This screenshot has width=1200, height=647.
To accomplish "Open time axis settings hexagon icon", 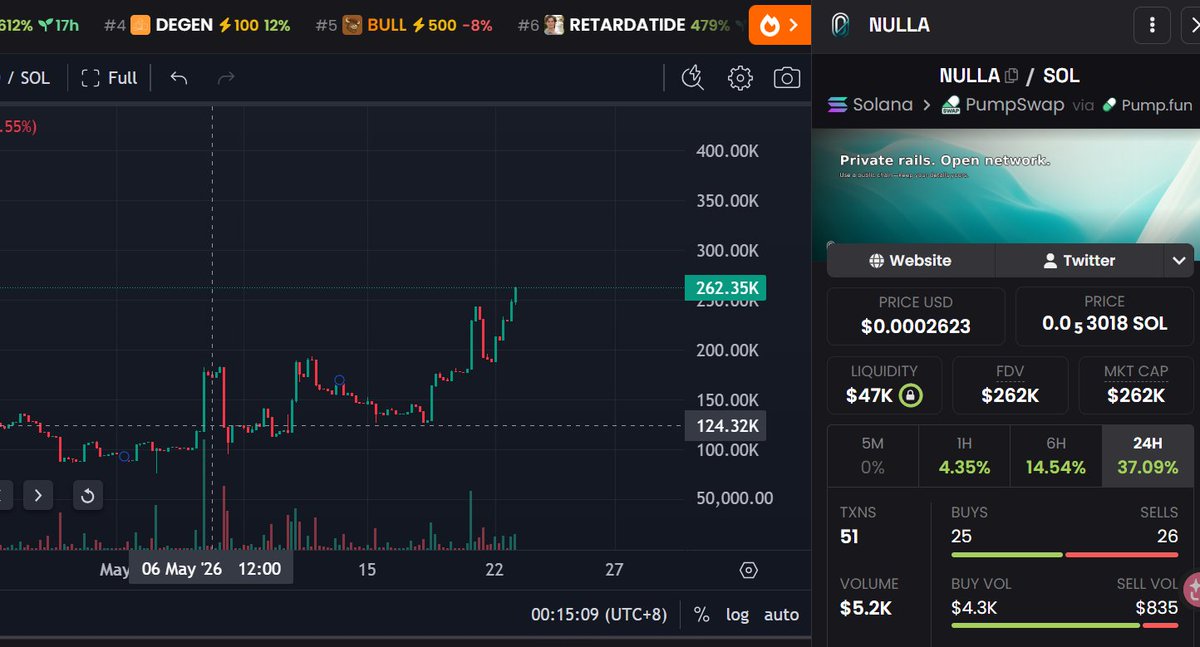I will [x=748, y=570].
